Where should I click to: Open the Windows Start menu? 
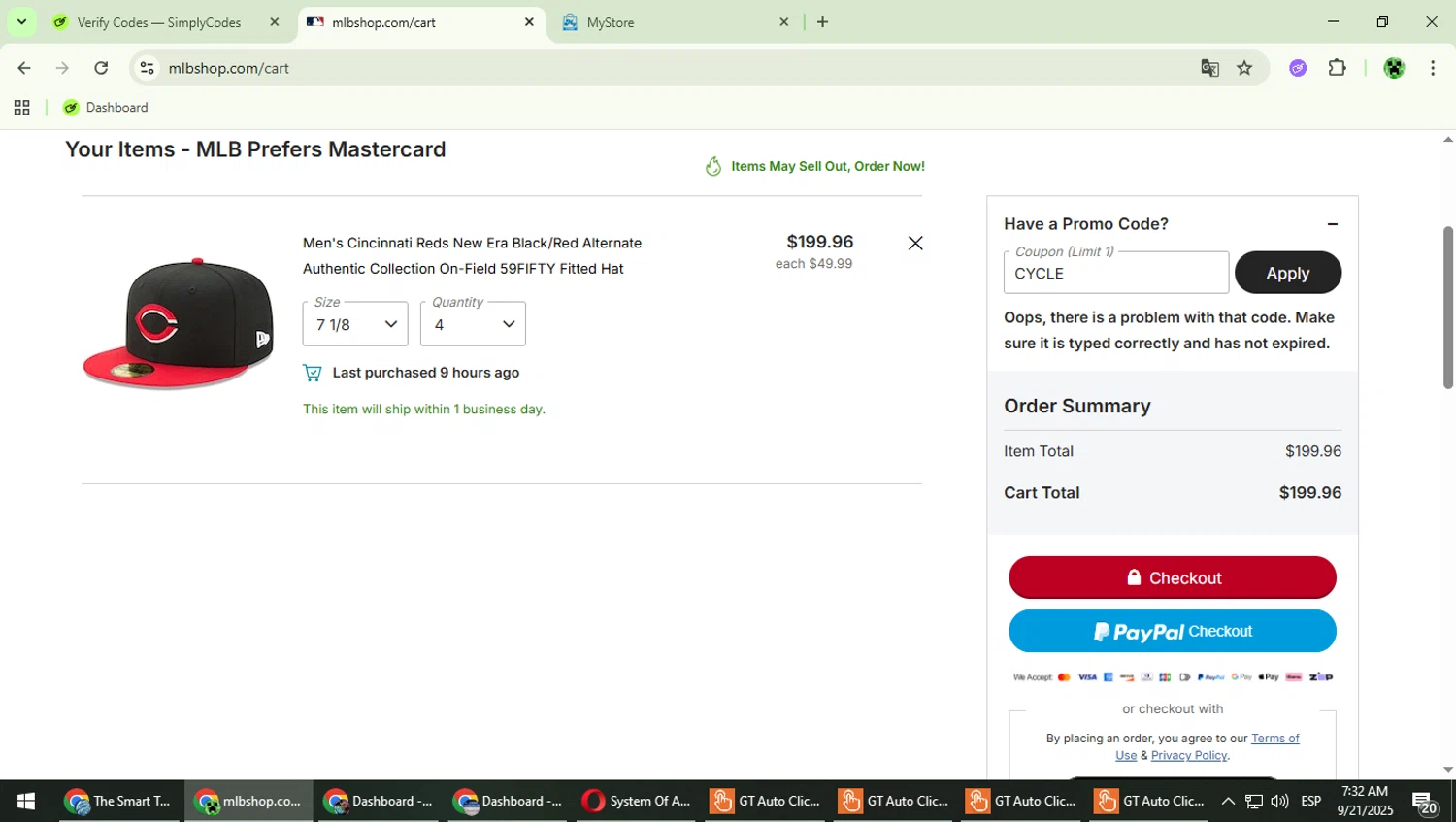26,801
